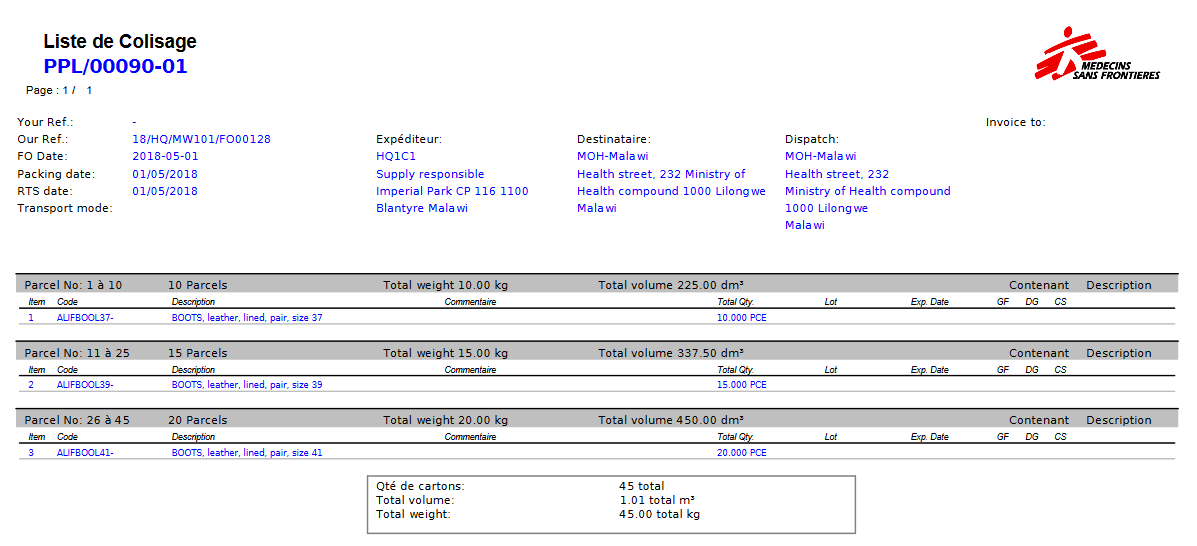The image size is (1197, 546).
Task: Click the Packing date value 01/05/2018
Action: [165, 174]
